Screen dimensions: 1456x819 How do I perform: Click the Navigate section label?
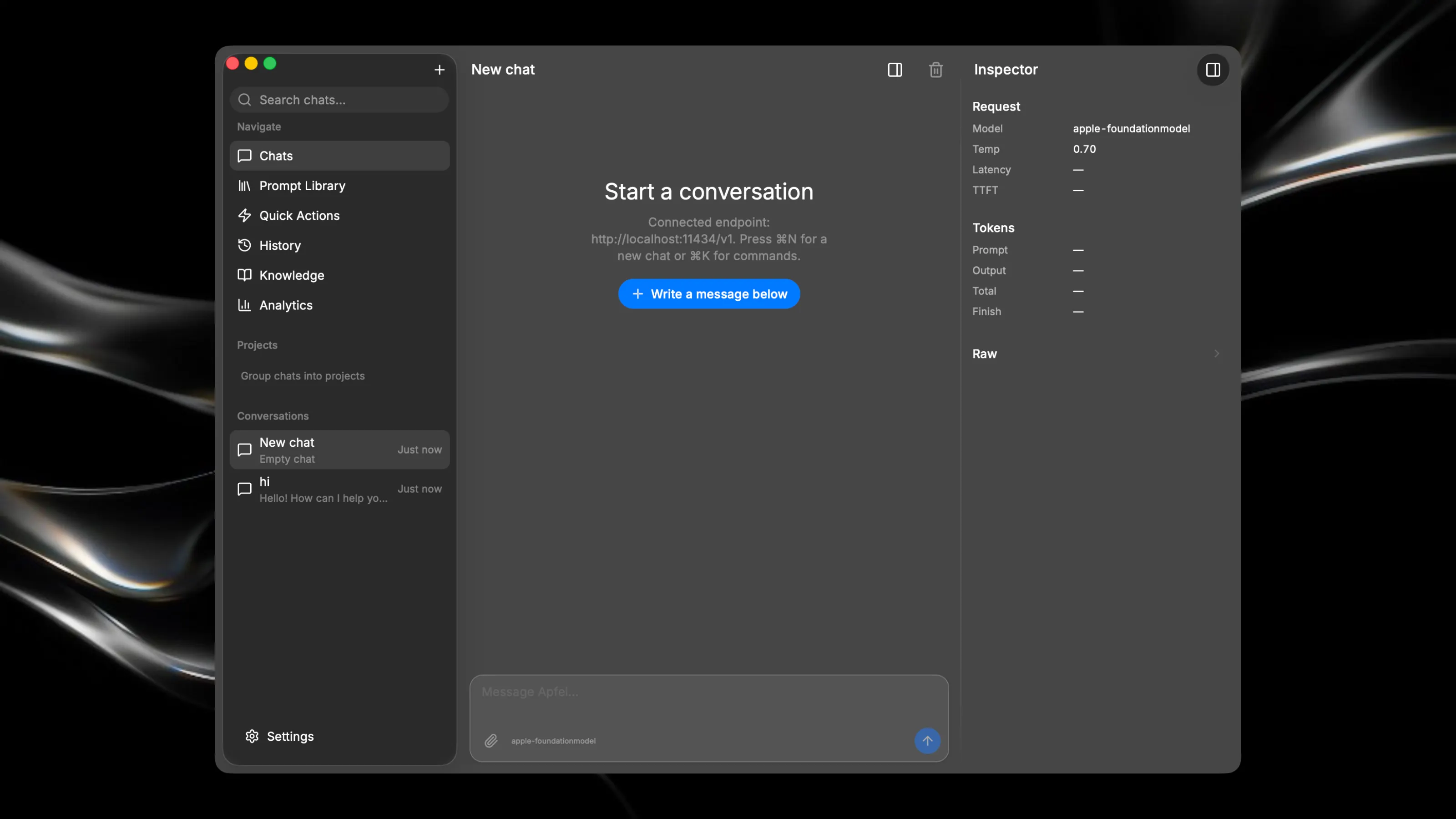coord(259,126)
